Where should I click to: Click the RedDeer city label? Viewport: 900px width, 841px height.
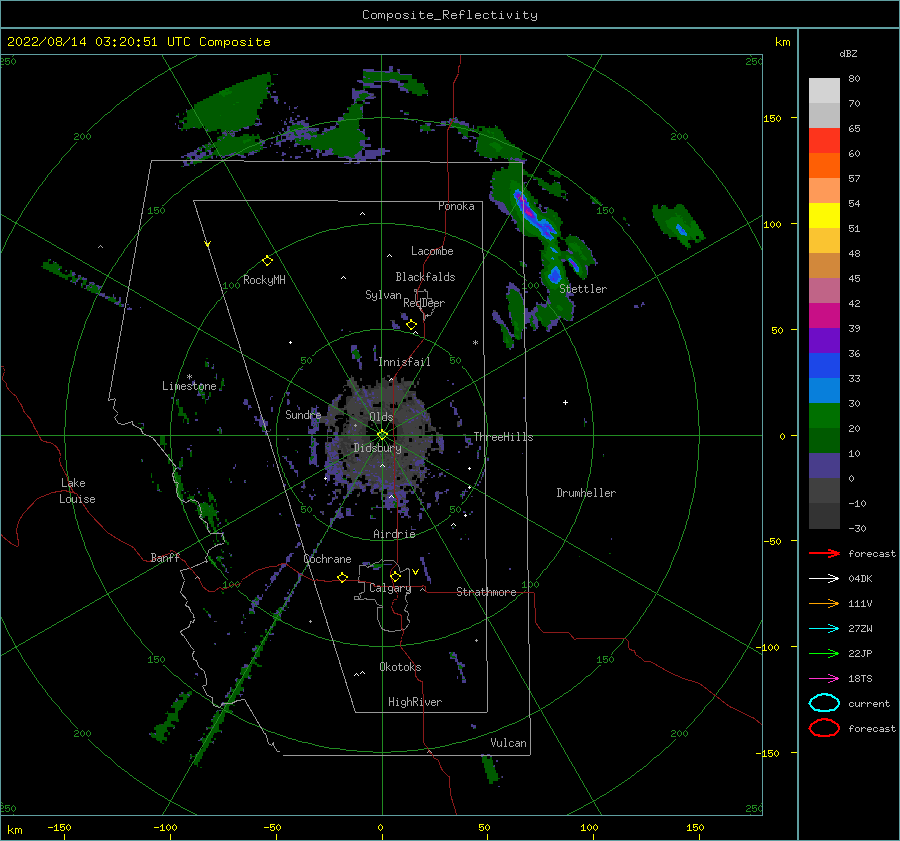tap(424, 303)
